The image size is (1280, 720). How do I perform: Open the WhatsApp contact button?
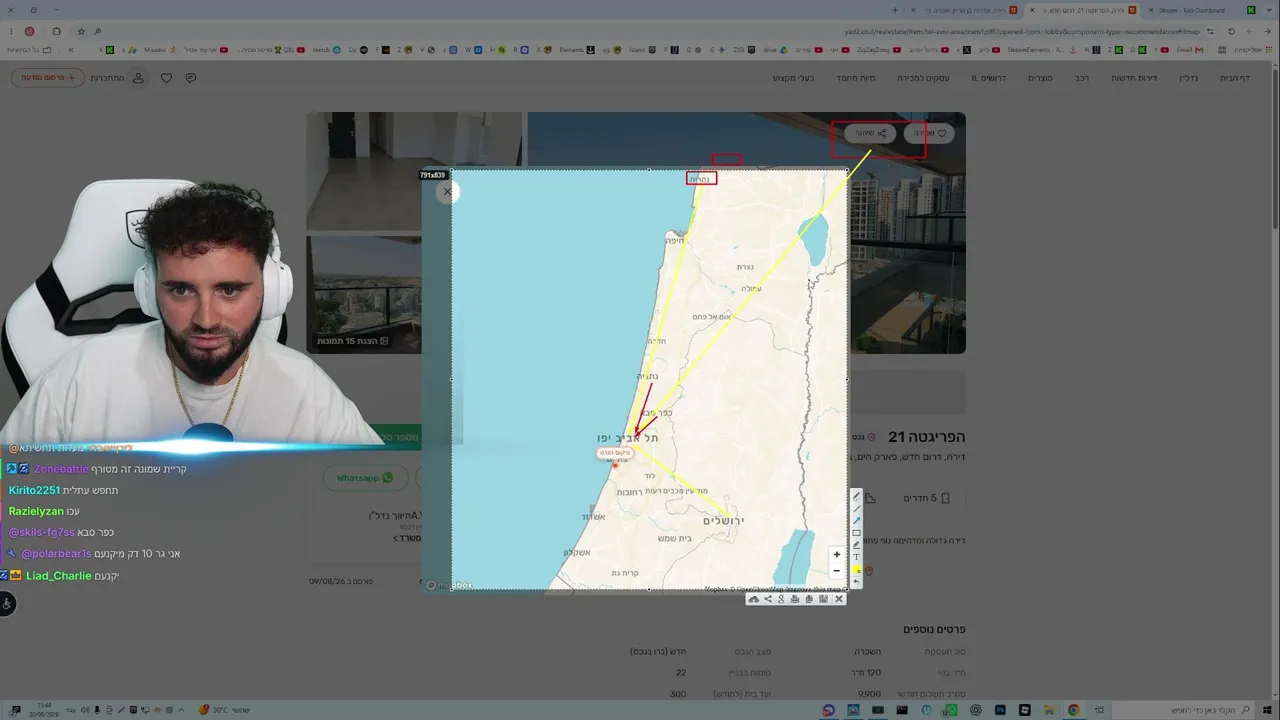[365, 478]
